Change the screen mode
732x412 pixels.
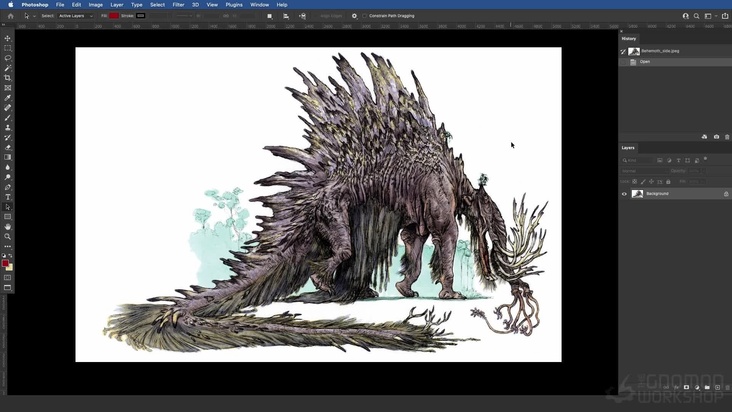pos(7,287)
